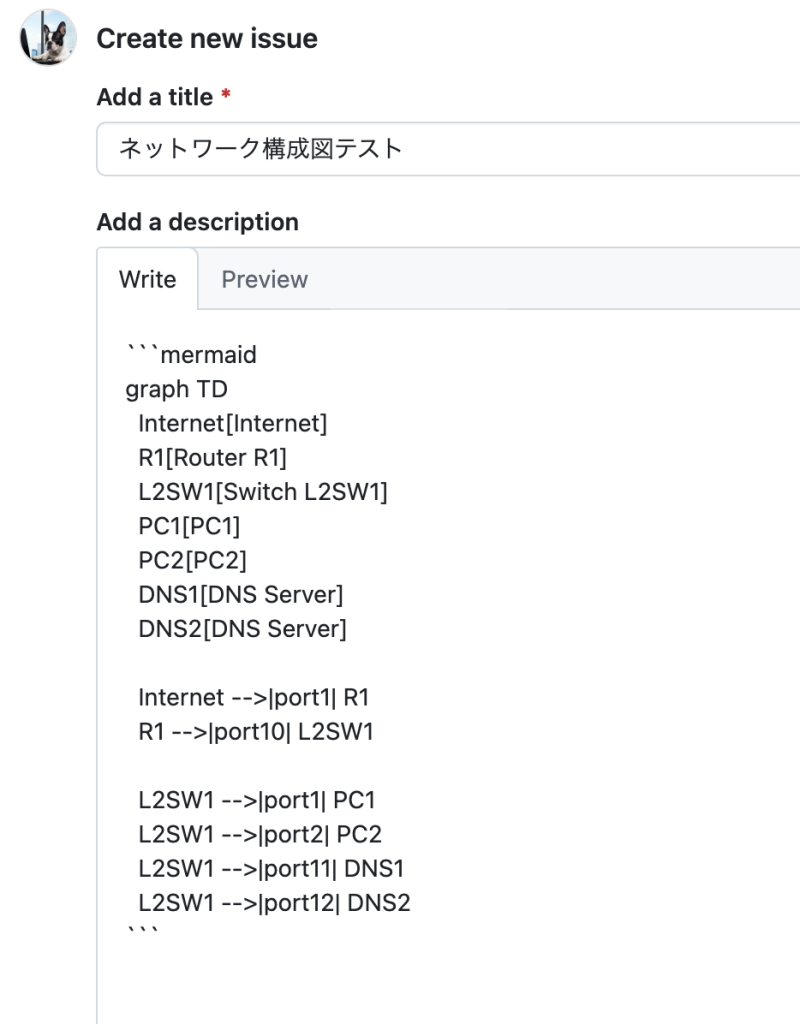Viewport: 800px width, 1024px height.
Task: Switch to the Preview tab
Action: 264,280
